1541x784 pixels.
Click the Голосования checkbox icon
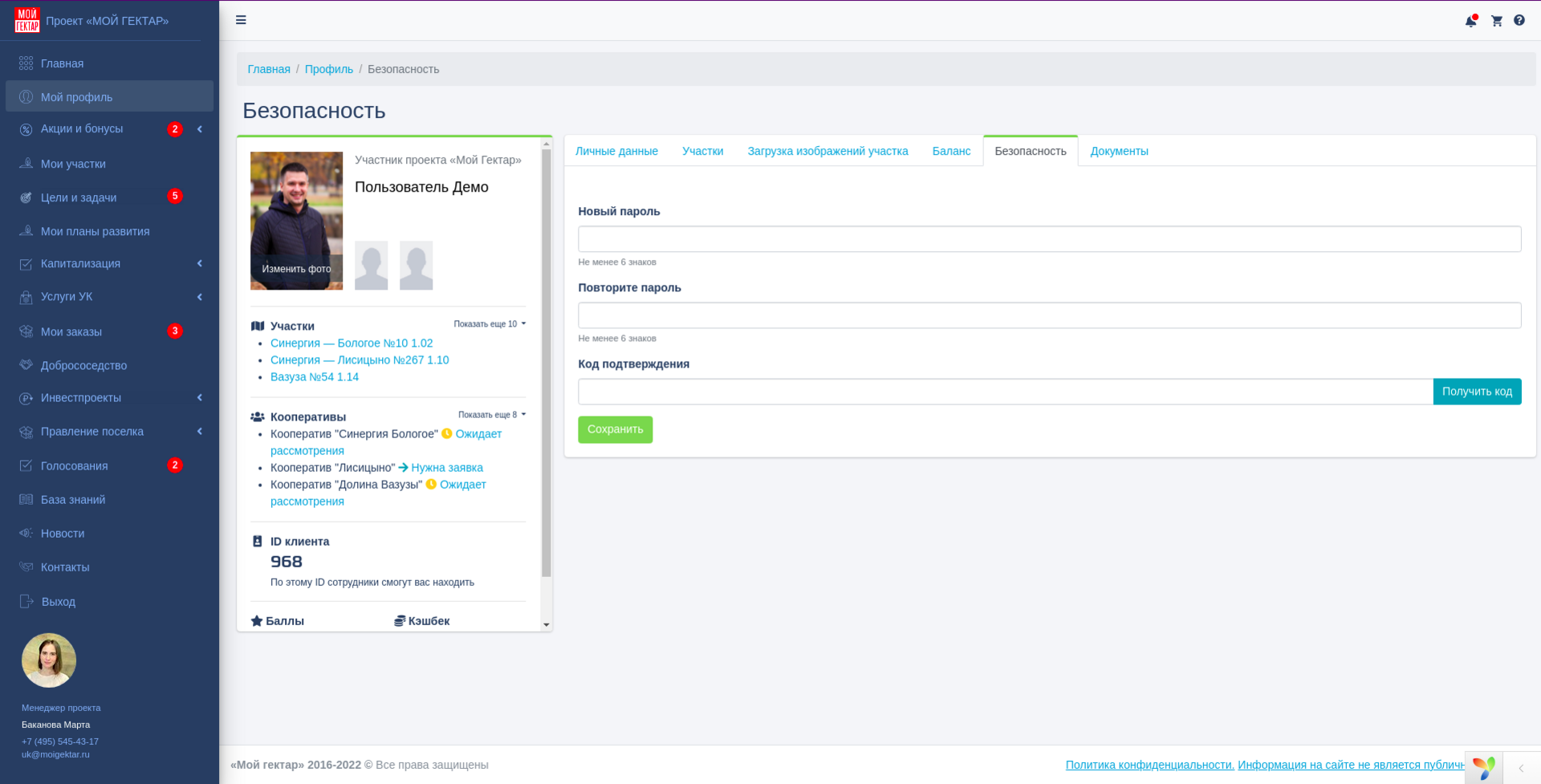tap(26, 465)
